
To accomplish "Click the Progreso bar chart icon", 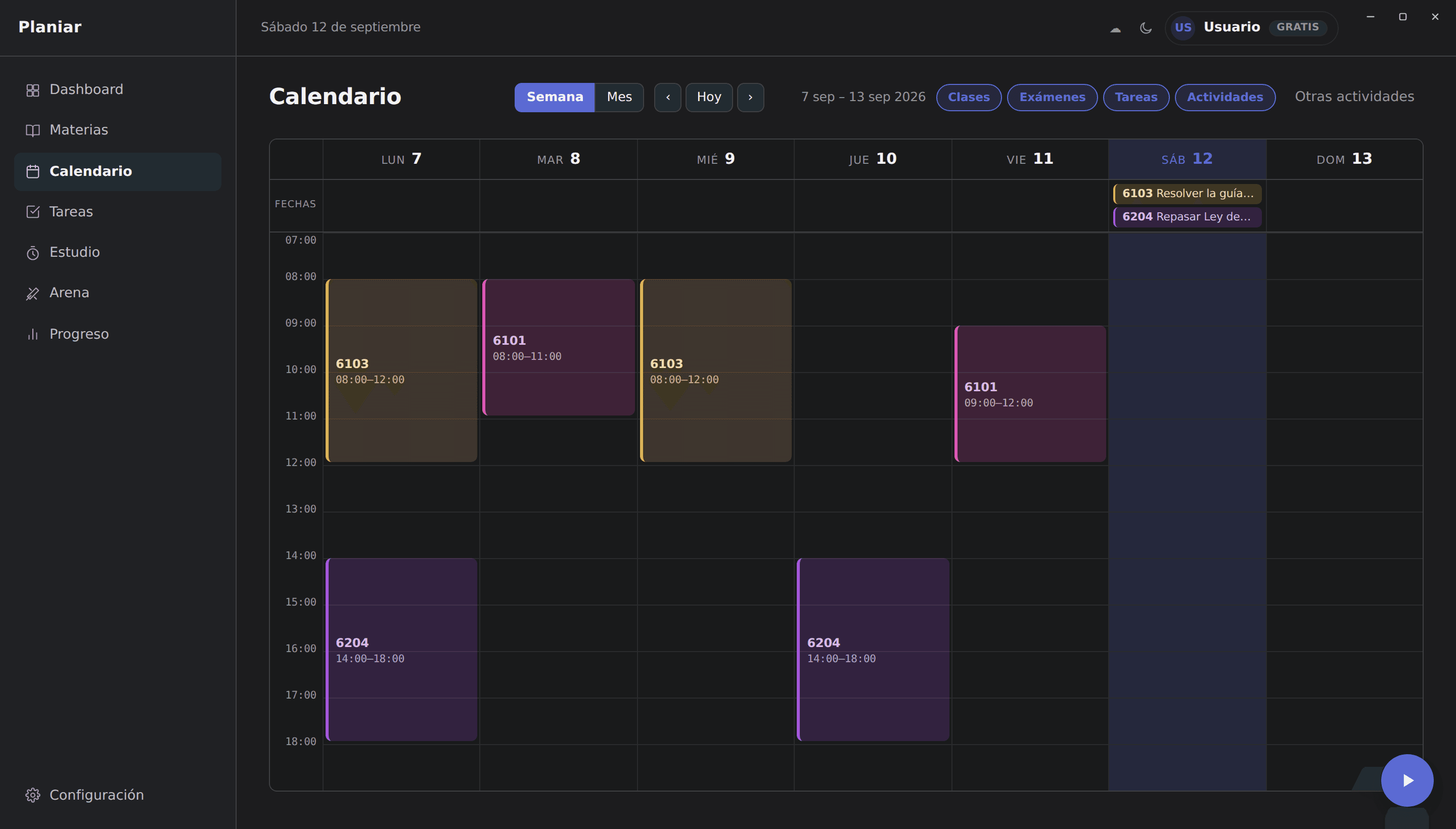I will click(32, 334).
